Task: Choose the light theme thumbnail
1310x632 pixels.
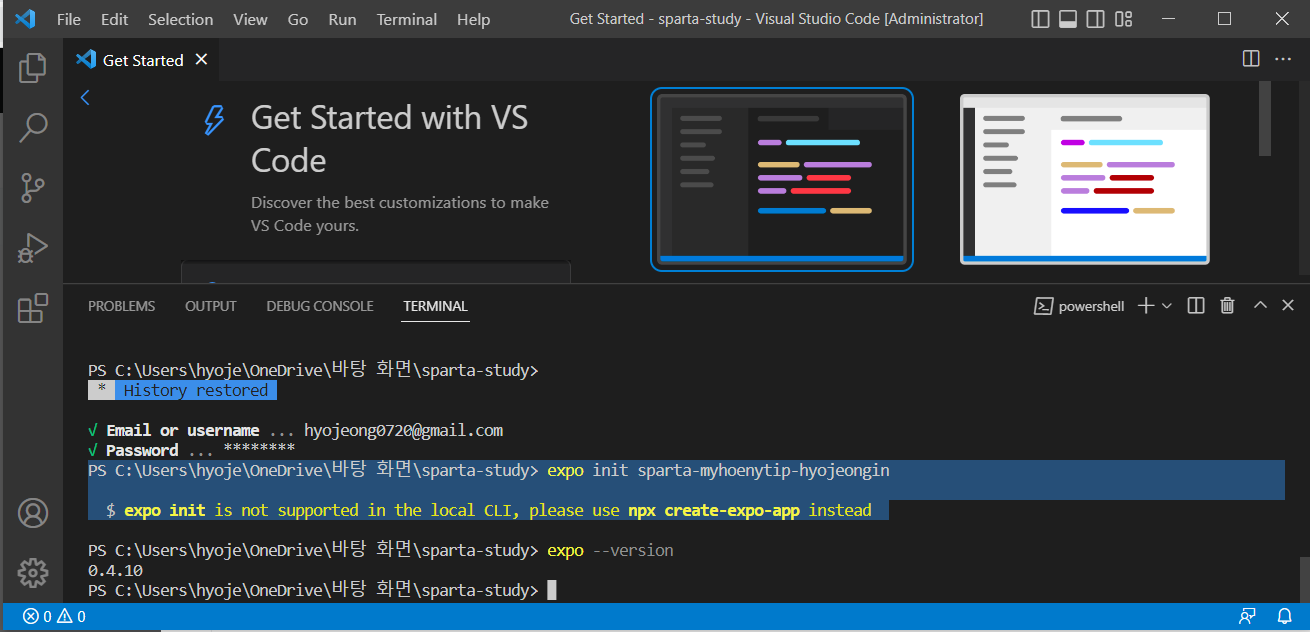Action: (x=1085, y=179)
